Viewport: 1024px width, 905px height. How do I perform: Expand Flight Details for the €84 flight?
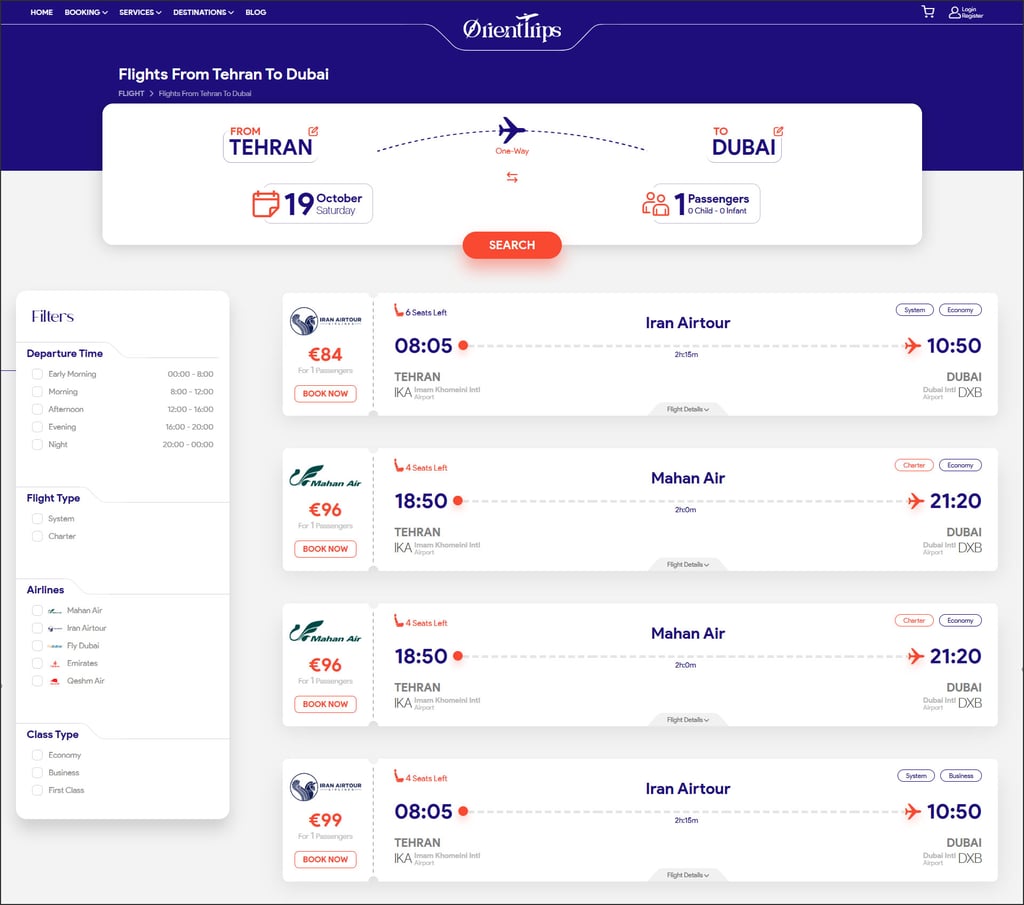point(687,409)
